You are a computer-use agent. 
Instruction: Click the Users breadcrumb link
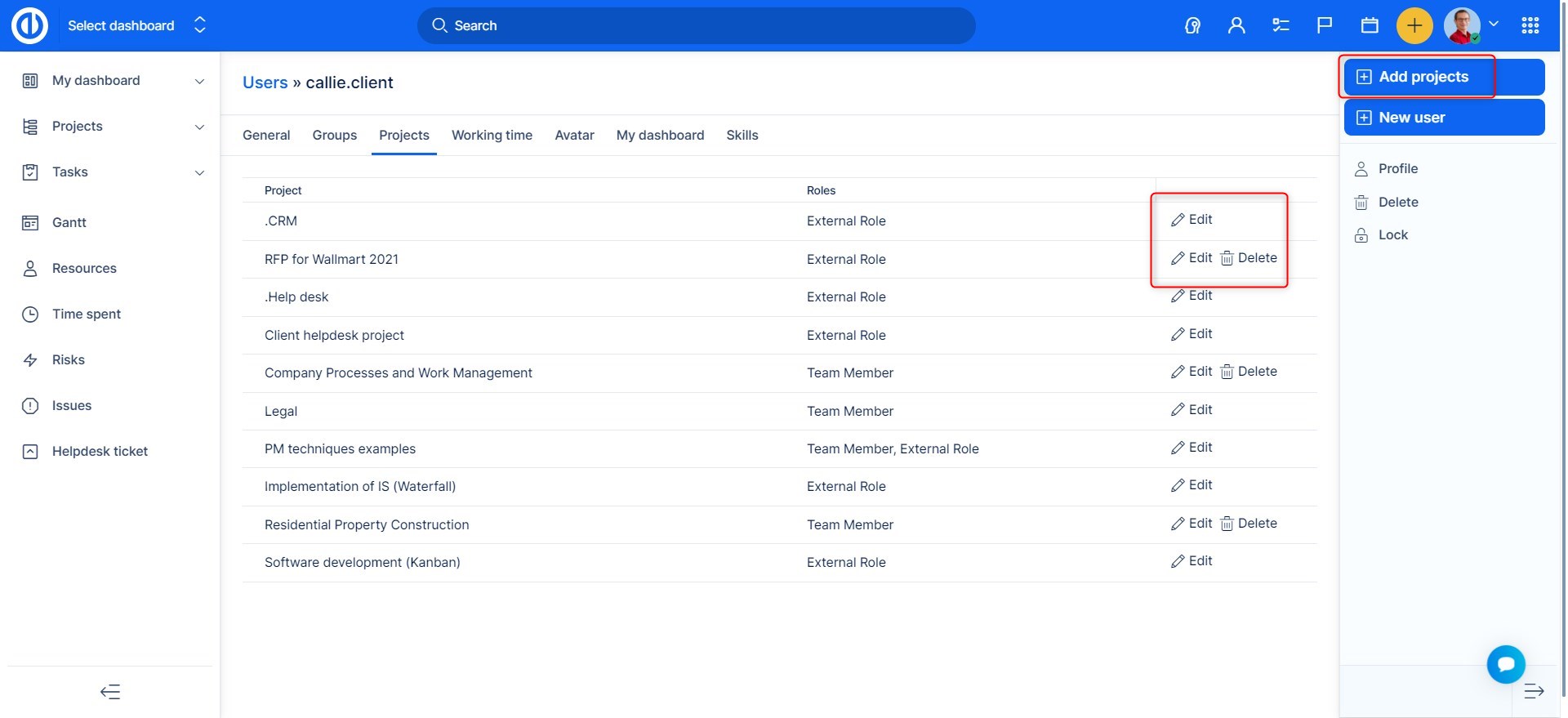point(265,83)
